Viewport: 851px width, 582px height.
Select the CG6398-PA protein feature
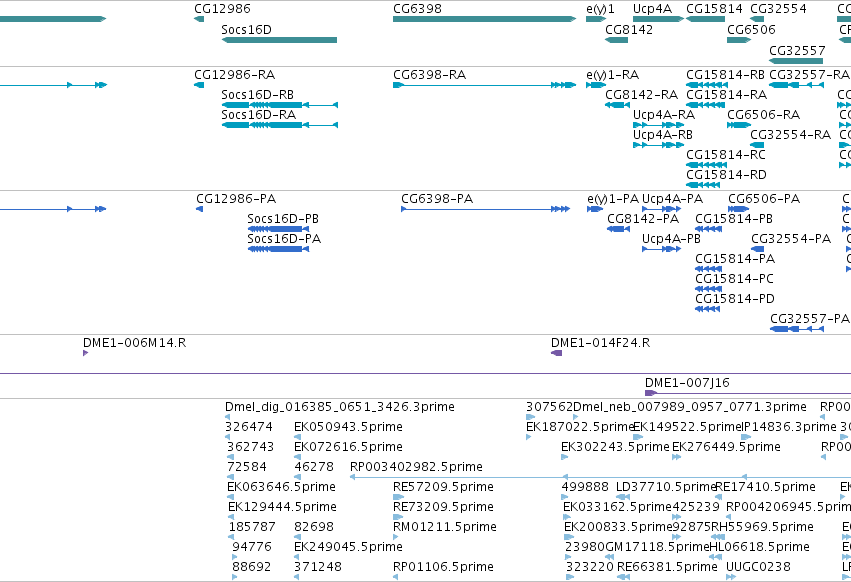pyautogui.click(x=485, y=209)
